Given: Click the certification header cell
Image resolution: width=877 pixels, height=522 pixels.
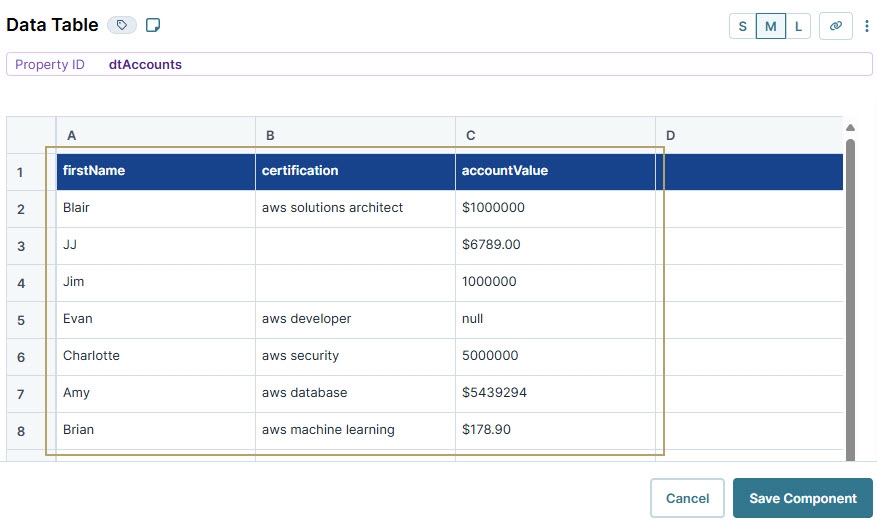Looking at the screenshot, I should tap(355, 172).
